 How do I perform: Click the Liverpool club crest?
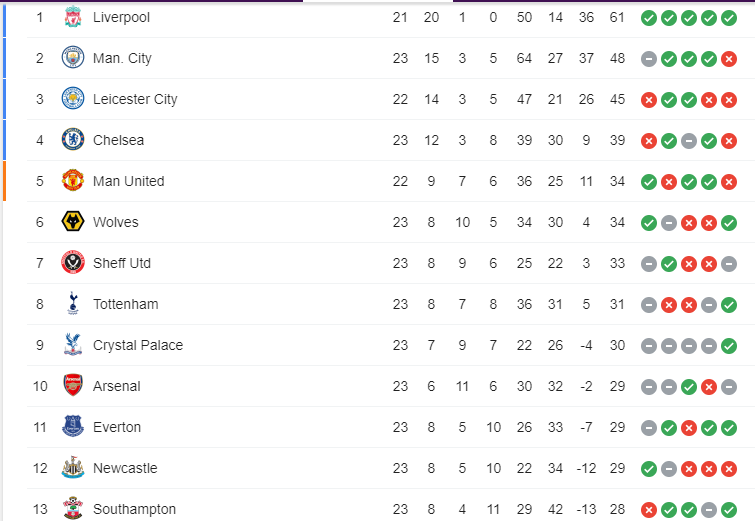(x=72, y=17)
